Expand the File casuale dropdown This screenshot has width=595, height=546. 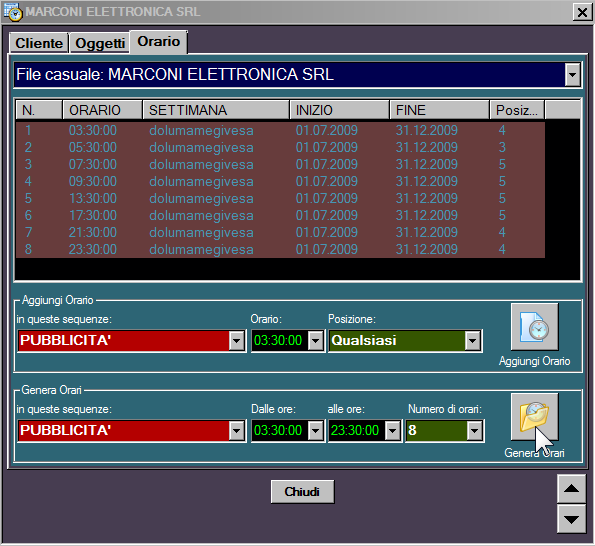coord(572,74)
